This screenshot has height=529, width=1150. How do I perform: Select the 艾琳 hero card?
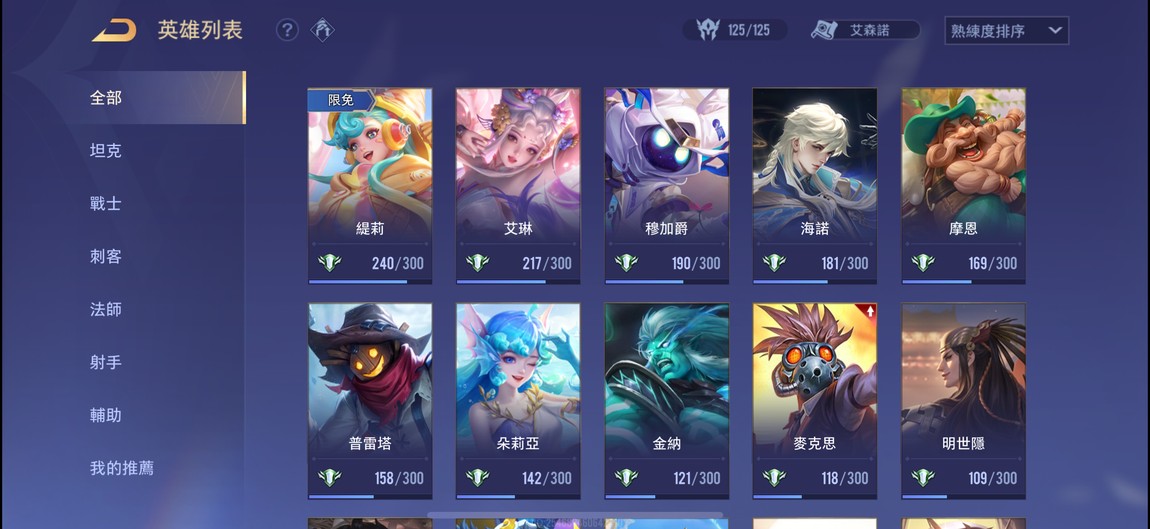pos(518,186)
